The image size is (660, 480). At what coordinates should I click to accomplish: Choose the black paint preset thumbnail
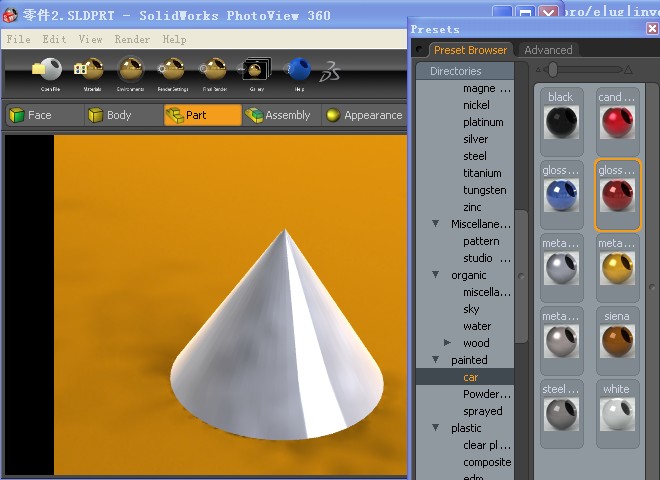561,122
